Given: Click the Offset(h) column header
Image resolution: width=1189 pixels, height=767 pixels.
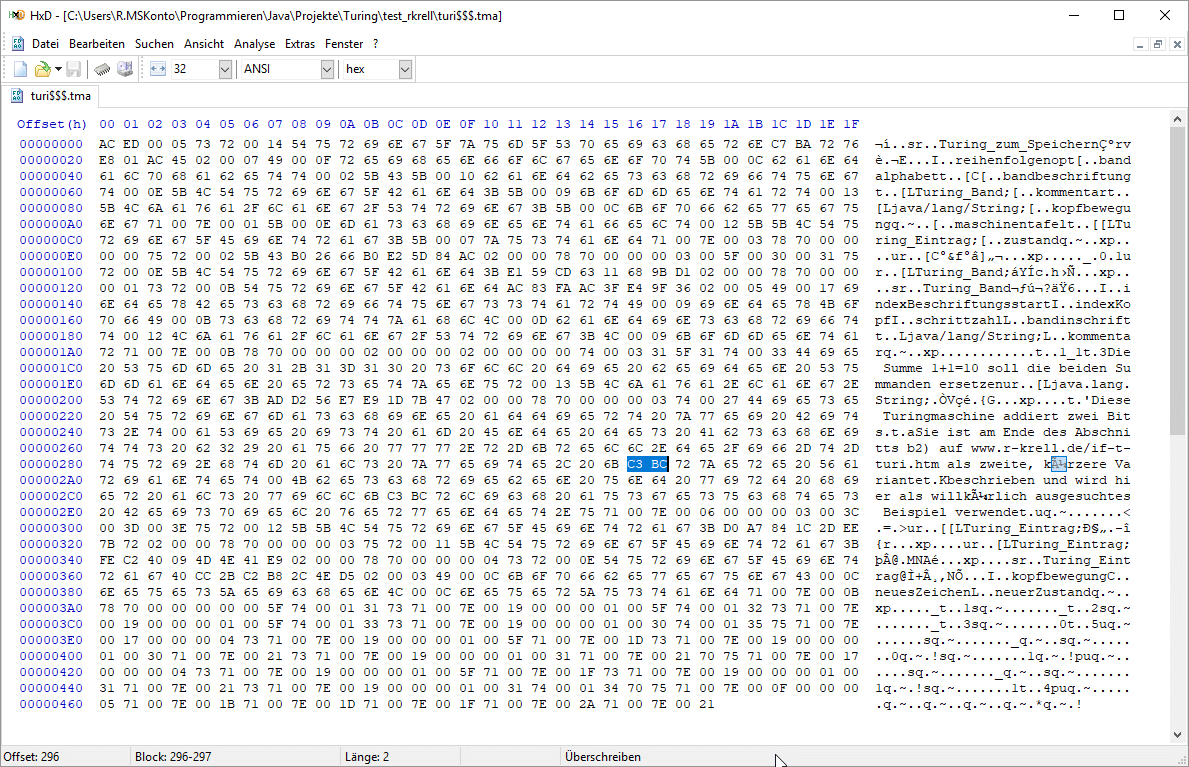Looking at the screenshot, I should tap(52, 124).
